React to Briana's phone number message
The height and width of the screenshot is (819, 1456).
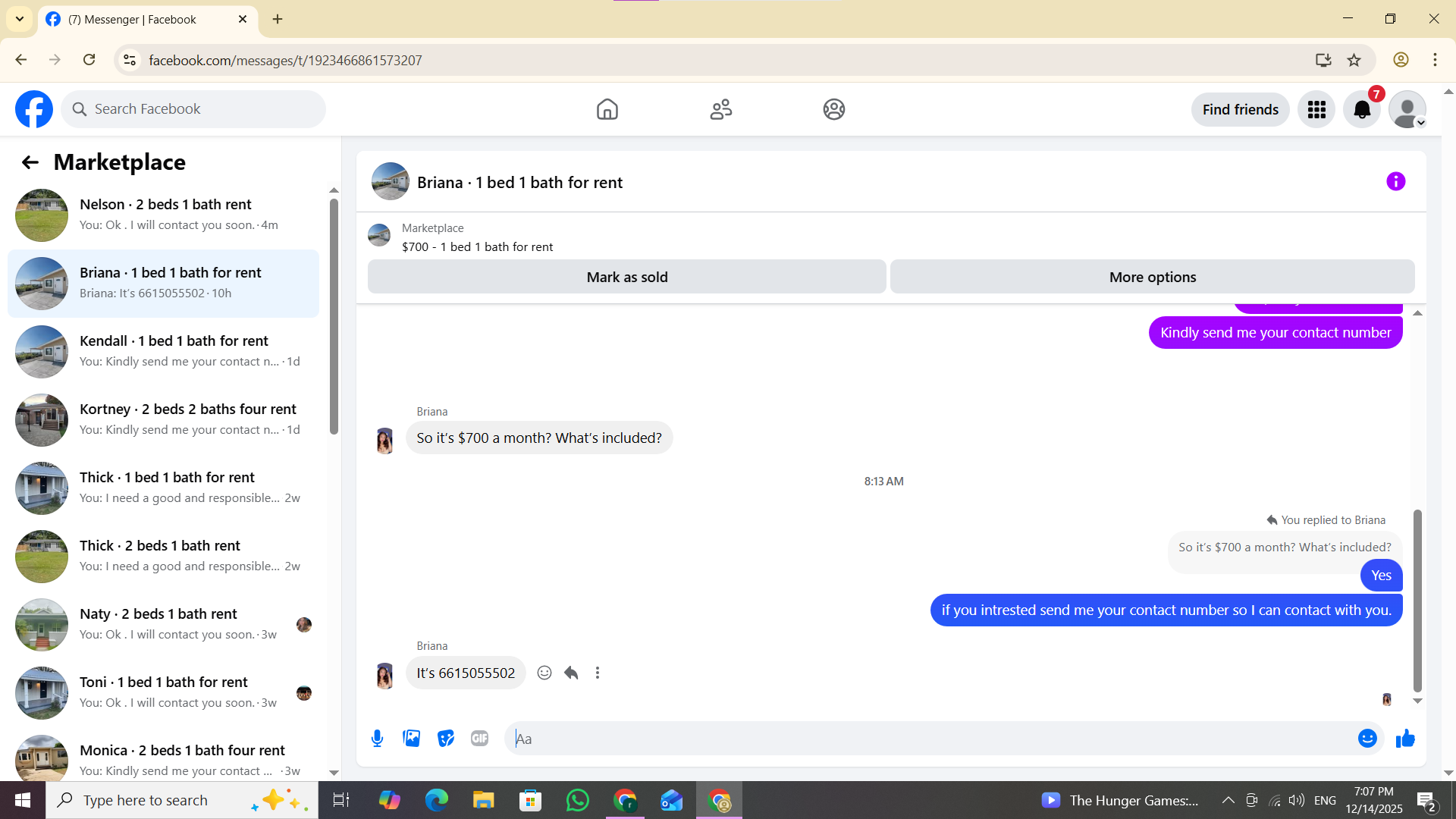(x=544, y=673)
